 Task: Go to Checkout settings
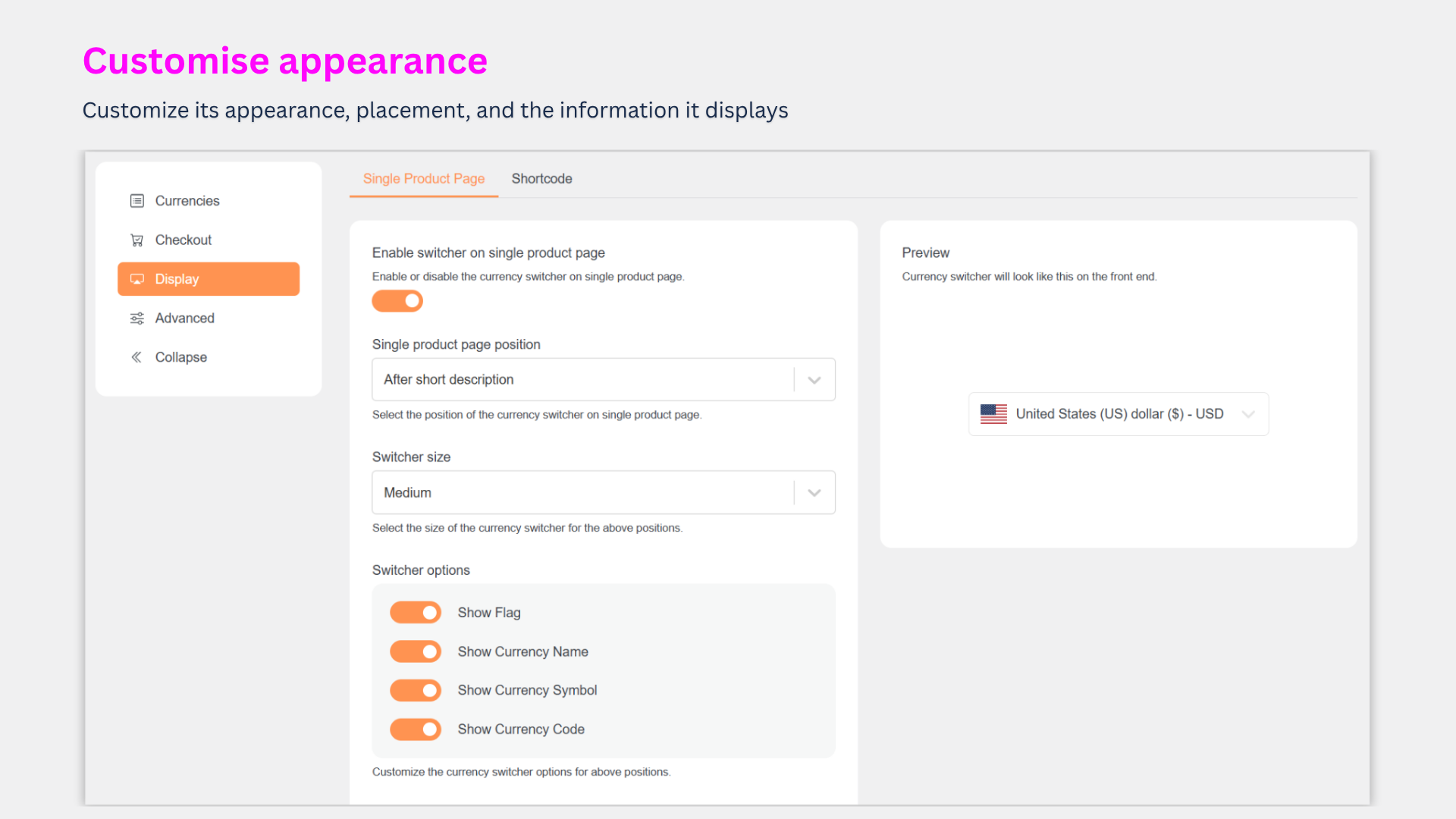pyautogui.click(x=183, y=240)
